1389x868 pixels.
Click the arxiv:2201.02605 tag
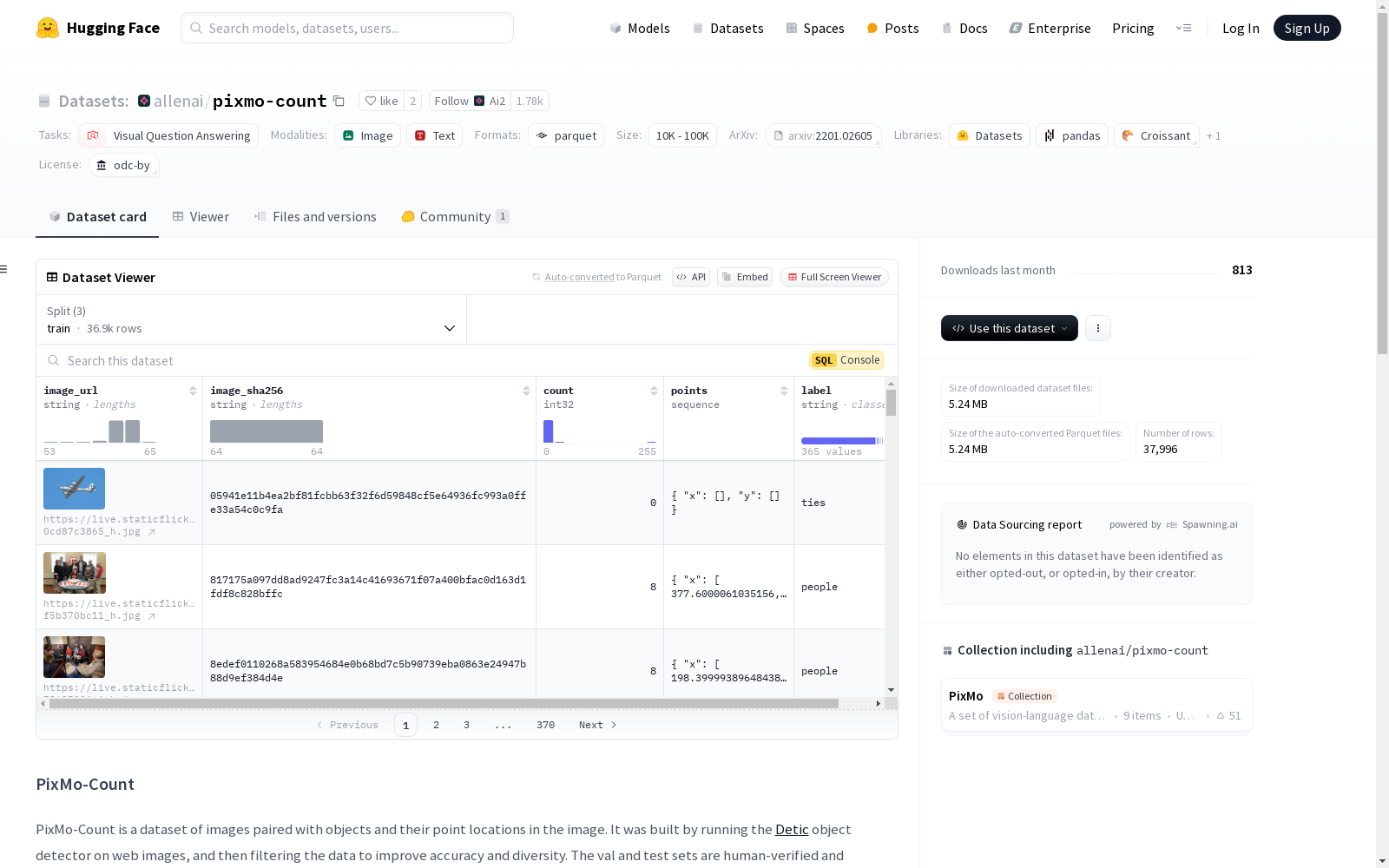click(823, 136)
